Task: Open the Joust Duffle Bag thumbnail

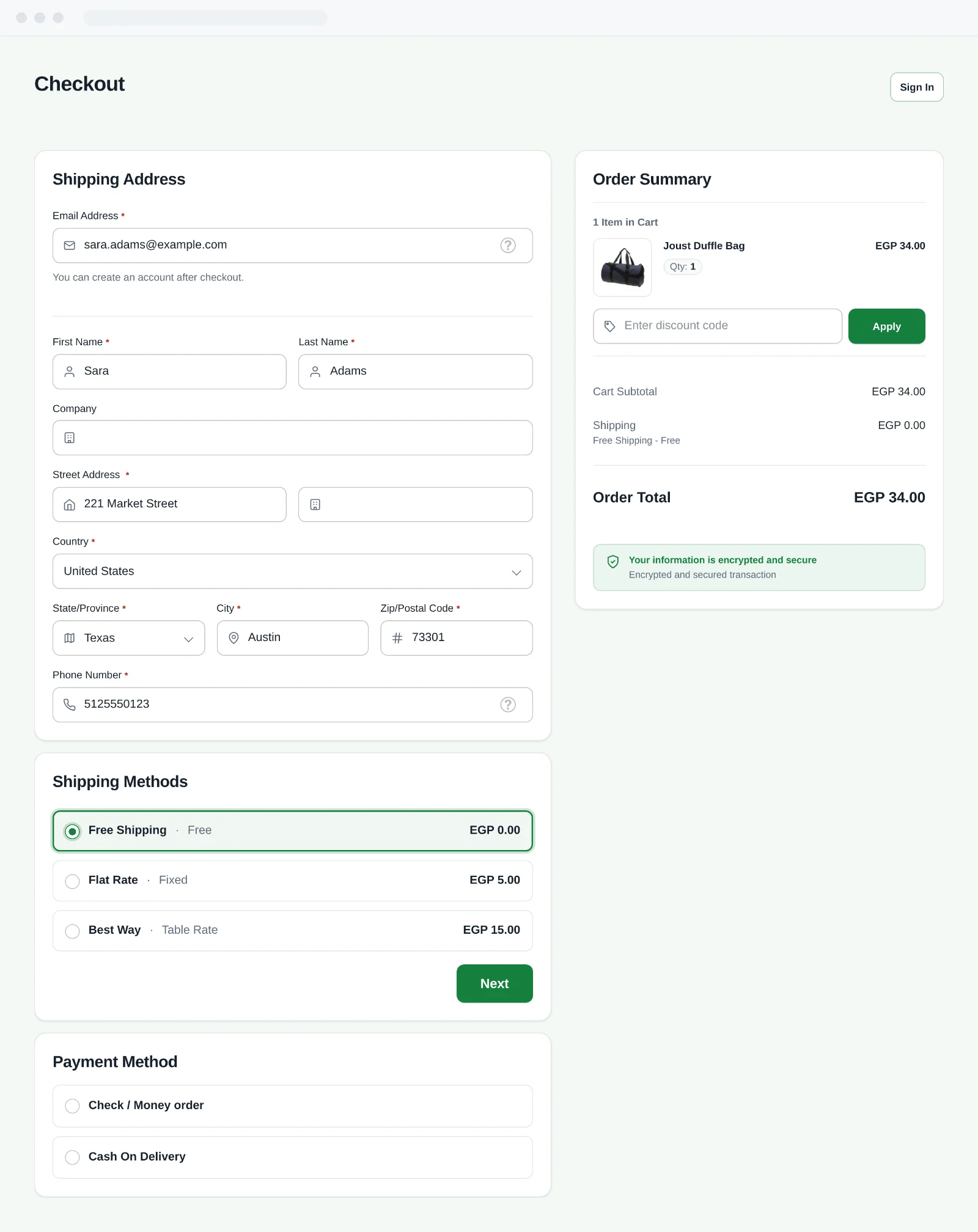Action: click(622, 268)
